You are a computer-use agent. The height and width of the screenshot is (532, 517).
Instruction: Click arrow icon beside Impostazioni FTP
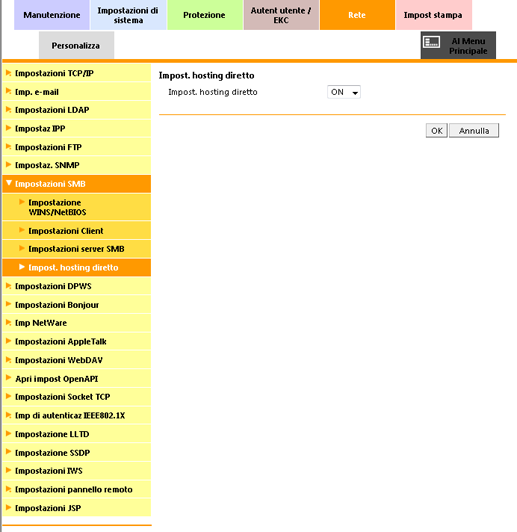click(9, 147)
